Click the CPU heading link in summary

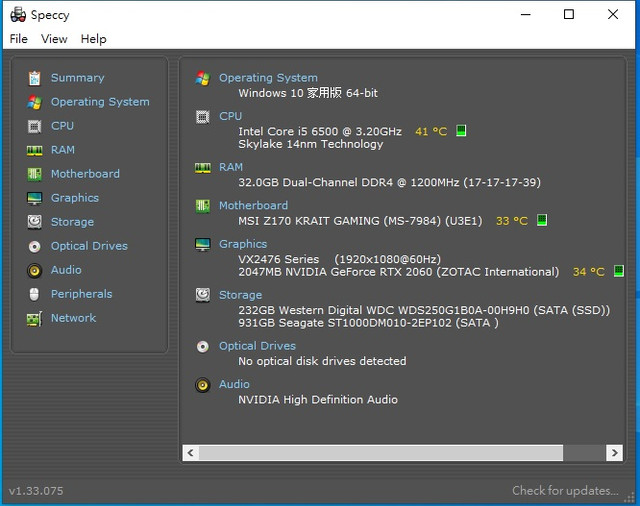[x=231, y=116]
